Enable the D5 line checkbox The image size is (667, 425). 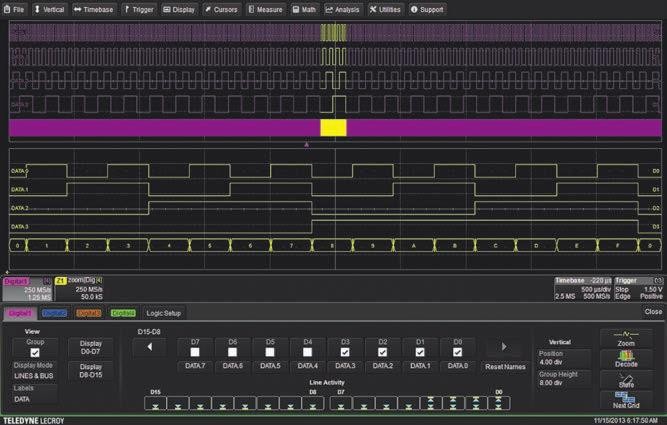[x=270, y=352]
